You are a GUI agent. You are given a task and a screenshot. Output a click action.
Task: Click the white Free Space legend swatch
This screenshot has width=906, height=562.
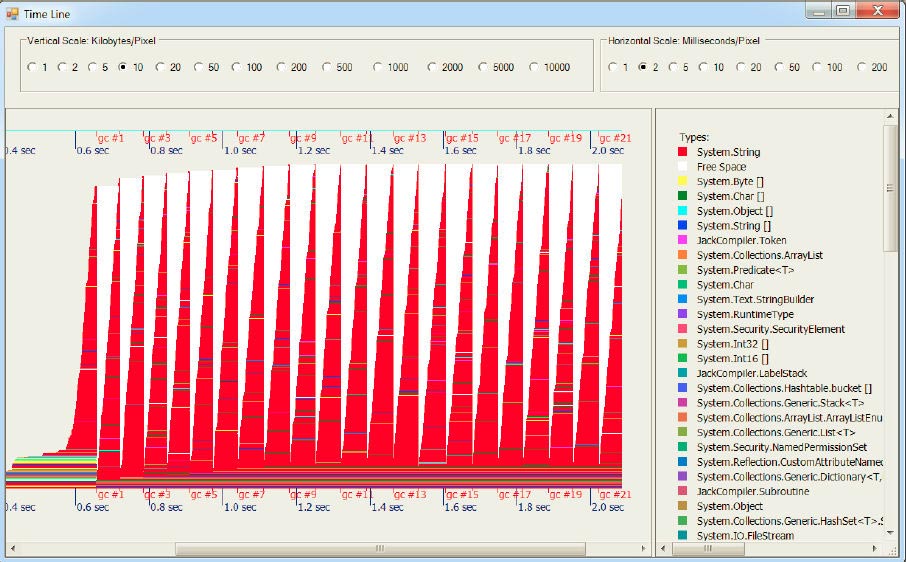[x=682, y=167]
